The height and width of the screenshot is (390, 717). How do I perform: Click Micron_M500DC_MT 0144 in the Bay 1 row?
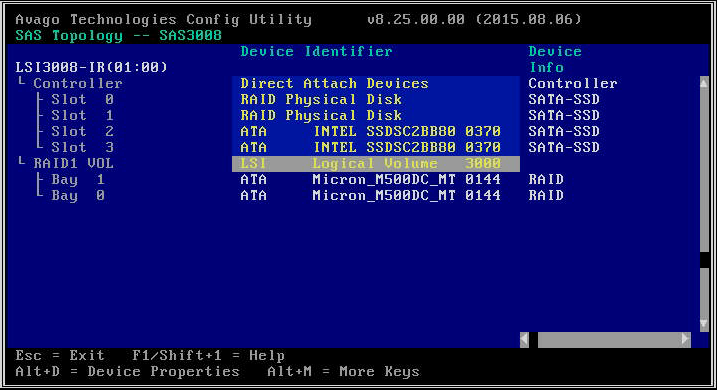pyautogui.click(x=407, y=180)
